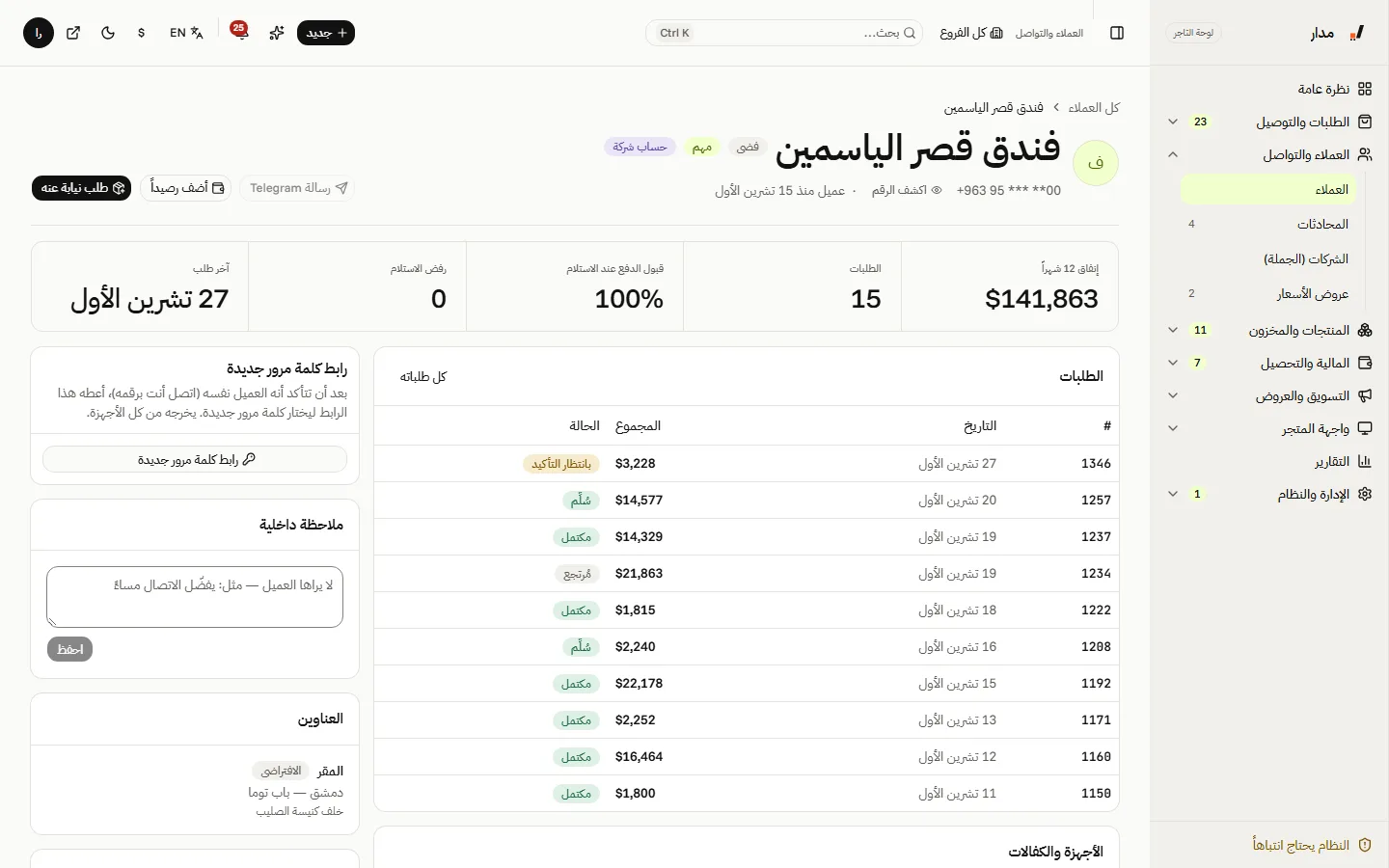Expand التسويق والعروض sidebar section
This screenshot has height=868, width=1389.
[x=1269, y=395]
